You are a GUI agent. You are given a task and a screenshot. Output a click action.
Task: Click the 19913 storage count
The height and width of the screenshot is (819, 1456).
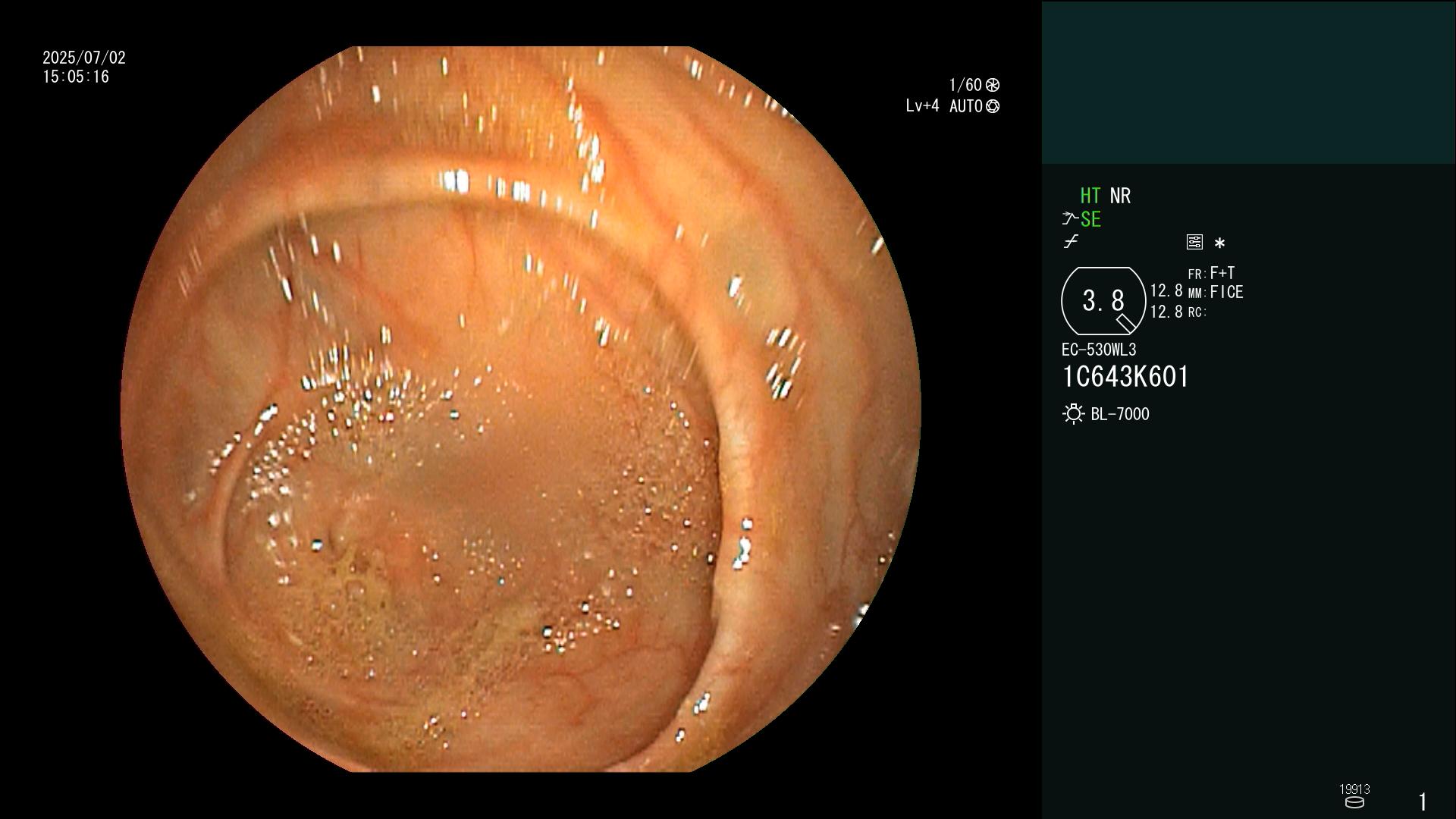pos(1354,789)
